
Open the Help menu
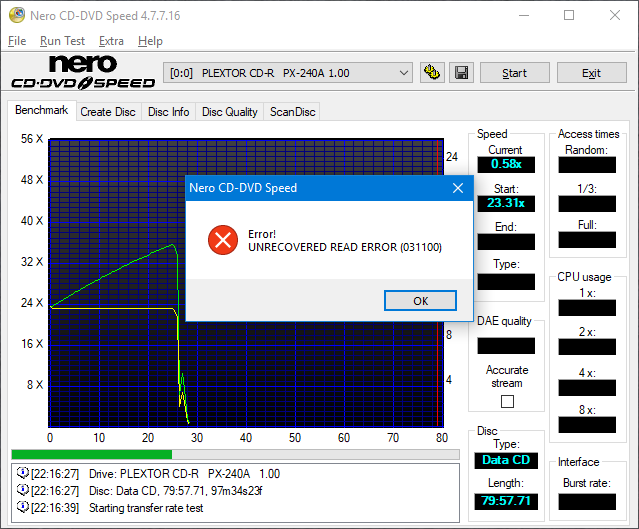coord(150,41)
